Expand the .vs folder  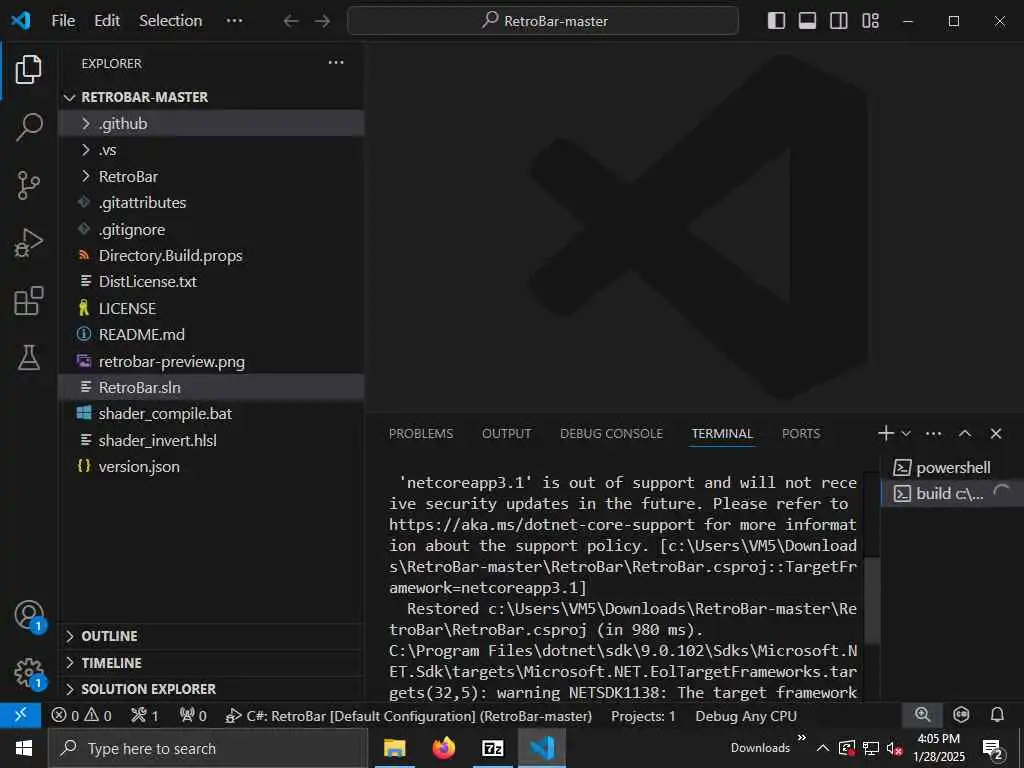(x=211, y=150)
